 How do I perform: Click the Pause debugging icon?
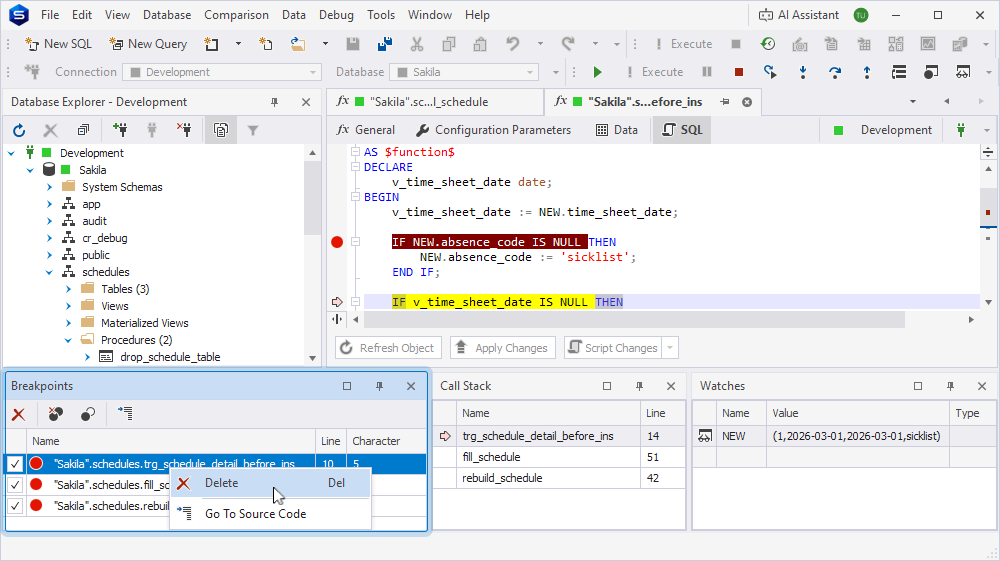707,72
